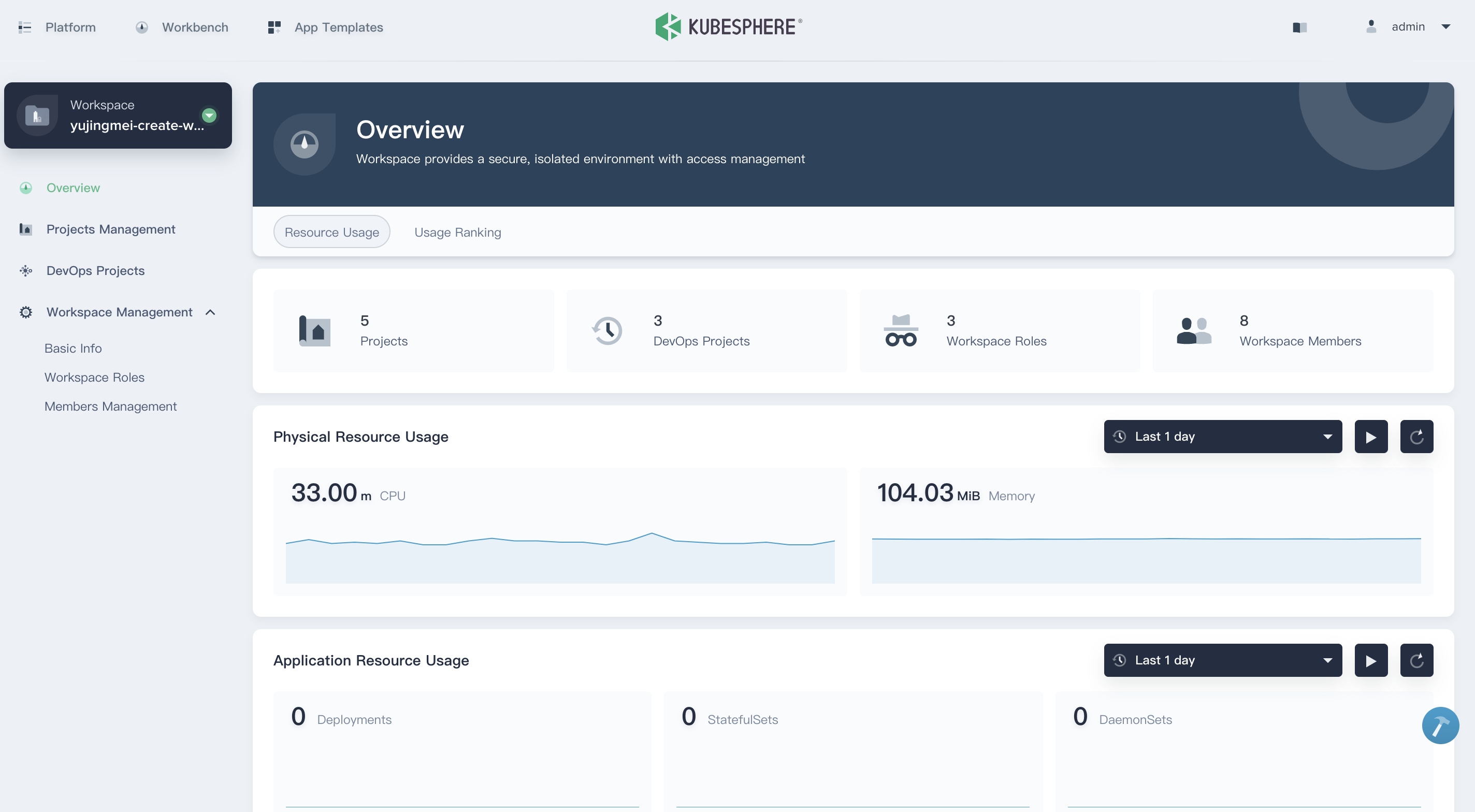Open Application Resource time range dropdown

pyautogui.click(x=1222, y=660)
